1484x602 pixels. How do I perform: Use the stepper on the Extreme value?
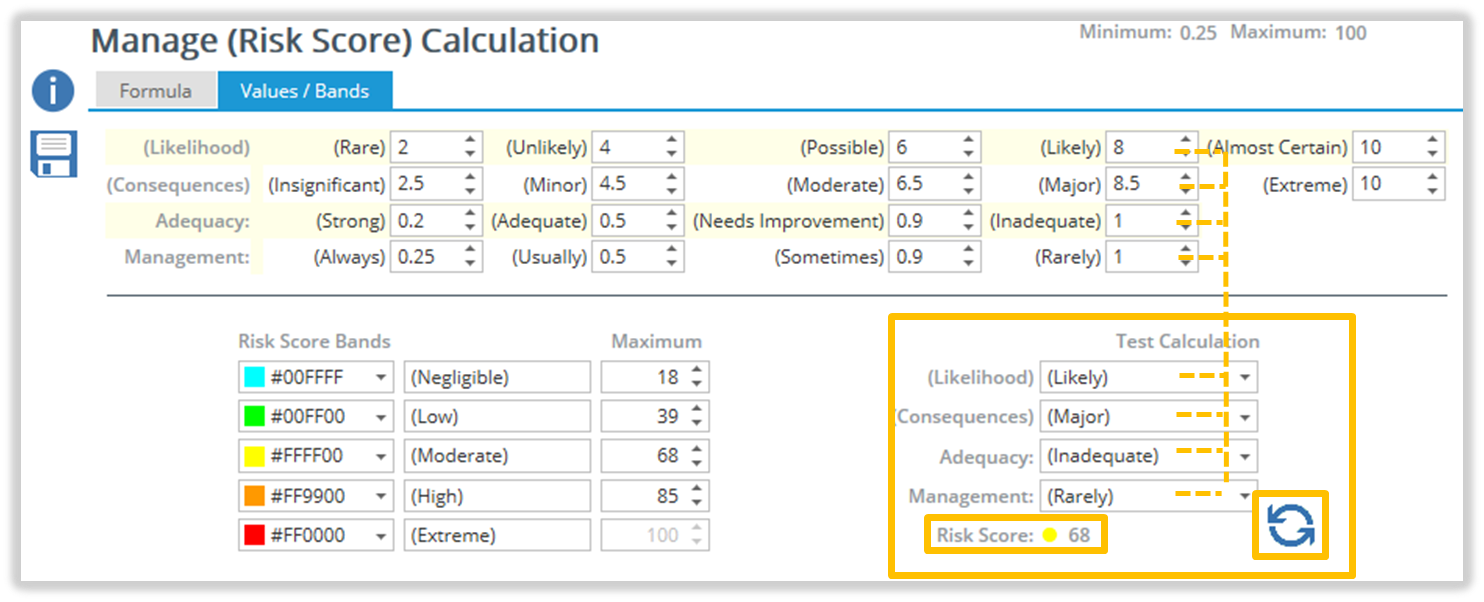(1434, 184)
